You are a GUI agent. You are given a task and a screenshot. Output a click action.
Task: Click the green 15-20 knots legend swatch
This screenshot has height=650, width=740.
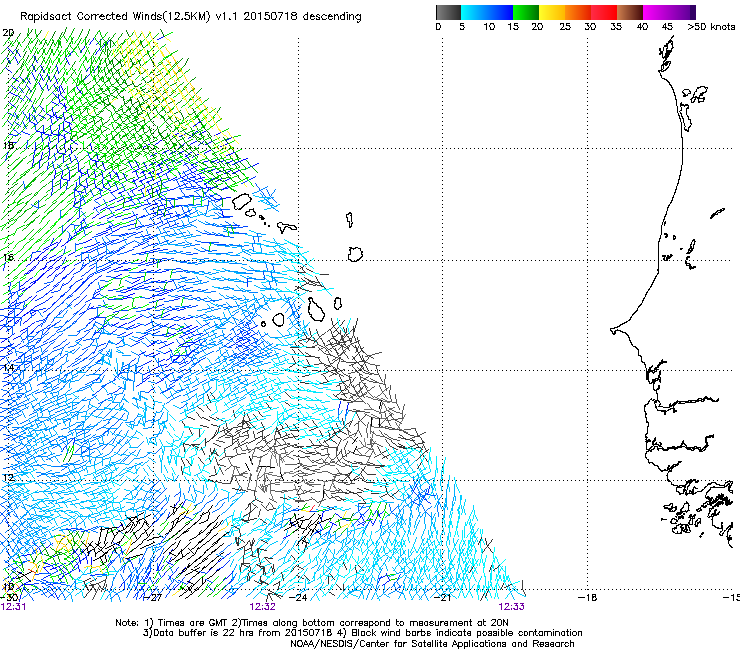[x=526, y=12]
